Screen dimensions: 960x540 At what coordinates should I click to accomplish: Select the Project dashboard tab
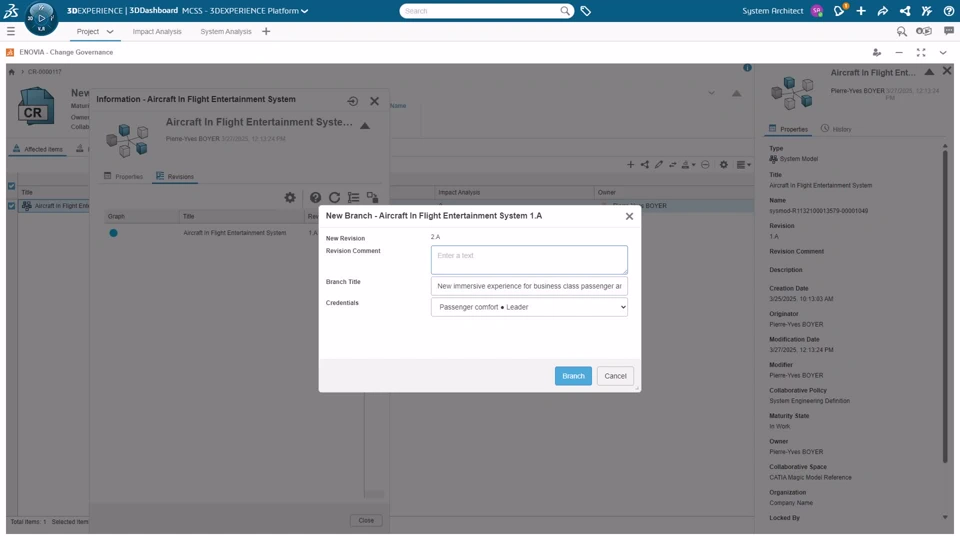point(88,31)
